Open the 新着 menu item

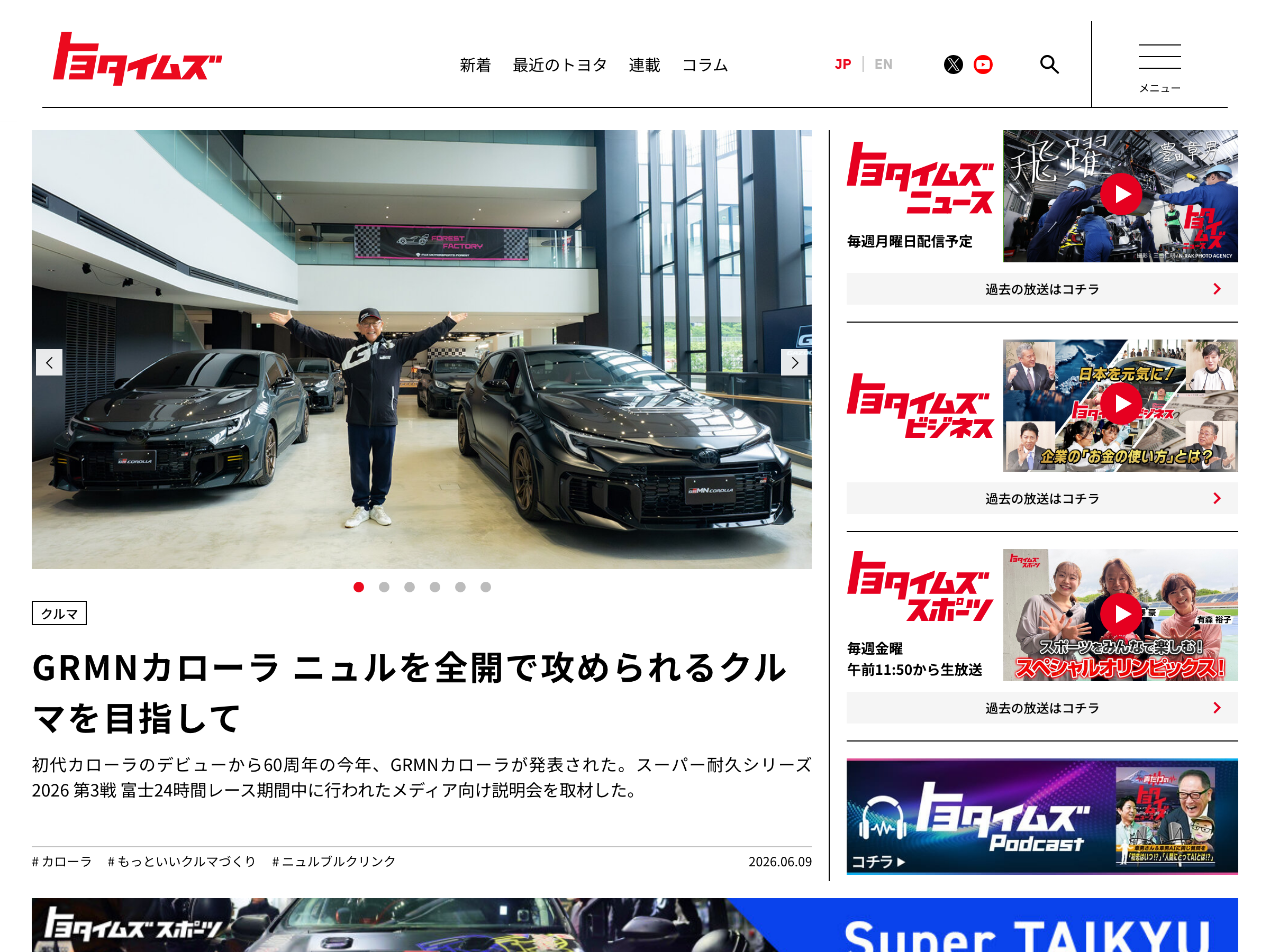tap(475, 65)
